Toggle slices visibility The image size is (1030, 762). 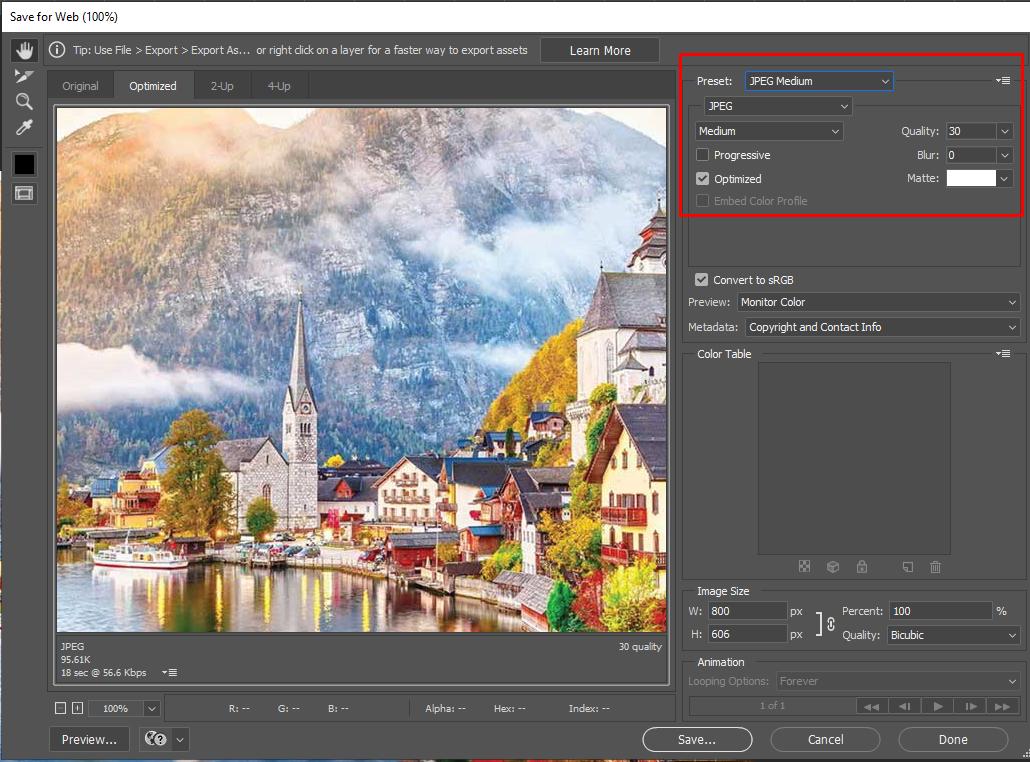24,192
